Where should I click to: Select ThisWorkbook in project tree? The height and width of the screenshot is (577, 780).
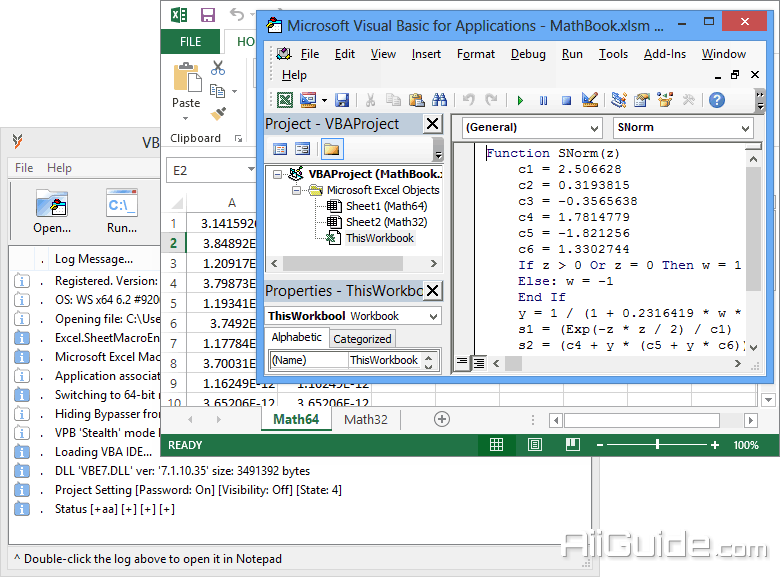(x=380, y=238)
